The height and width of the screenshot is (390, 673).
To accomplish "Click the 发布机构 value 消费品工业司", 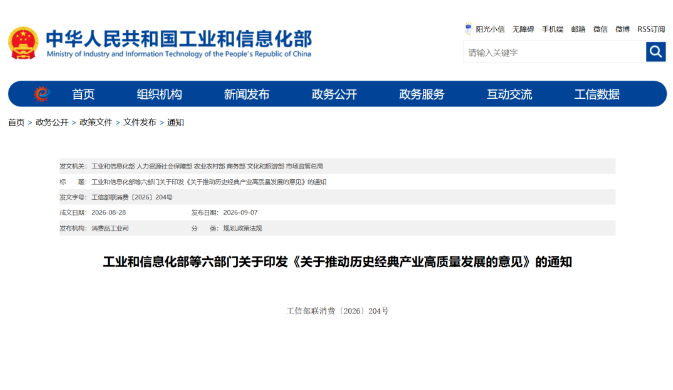I will click(x=110, y=228).
